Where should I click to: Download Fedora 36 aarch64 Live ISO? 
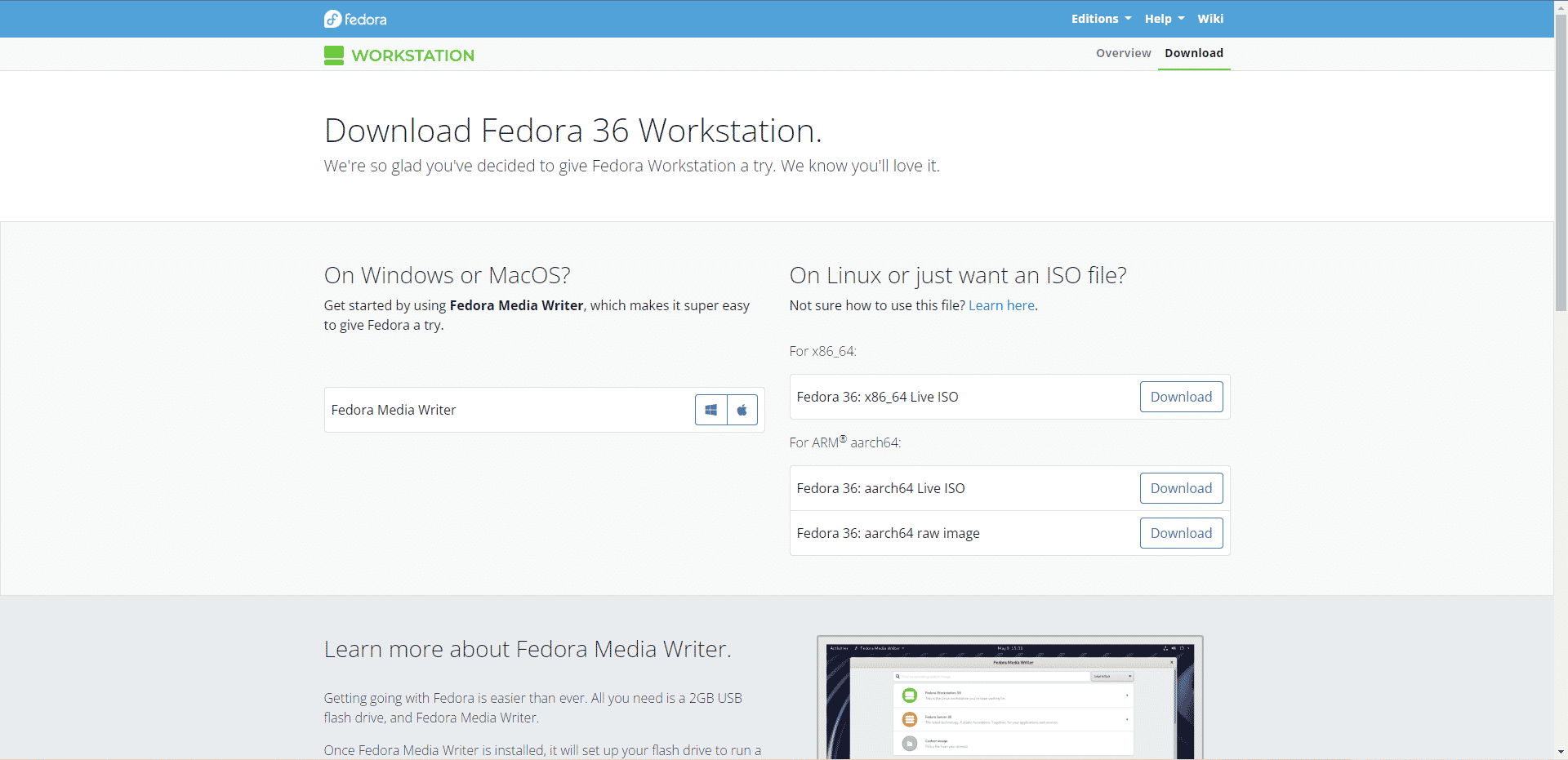(x=1181, y=488)
